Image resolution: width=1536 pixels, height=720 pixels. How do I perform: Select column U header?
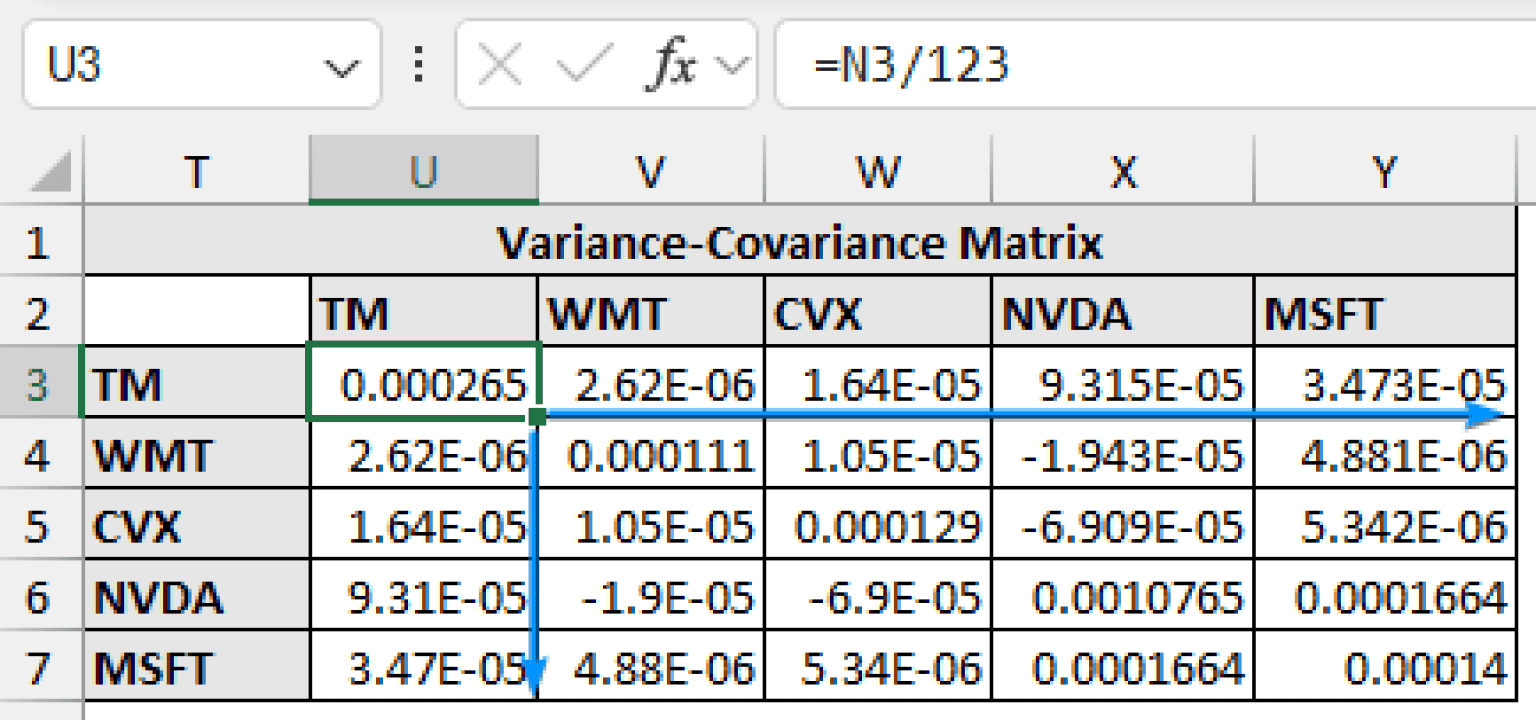423,172
